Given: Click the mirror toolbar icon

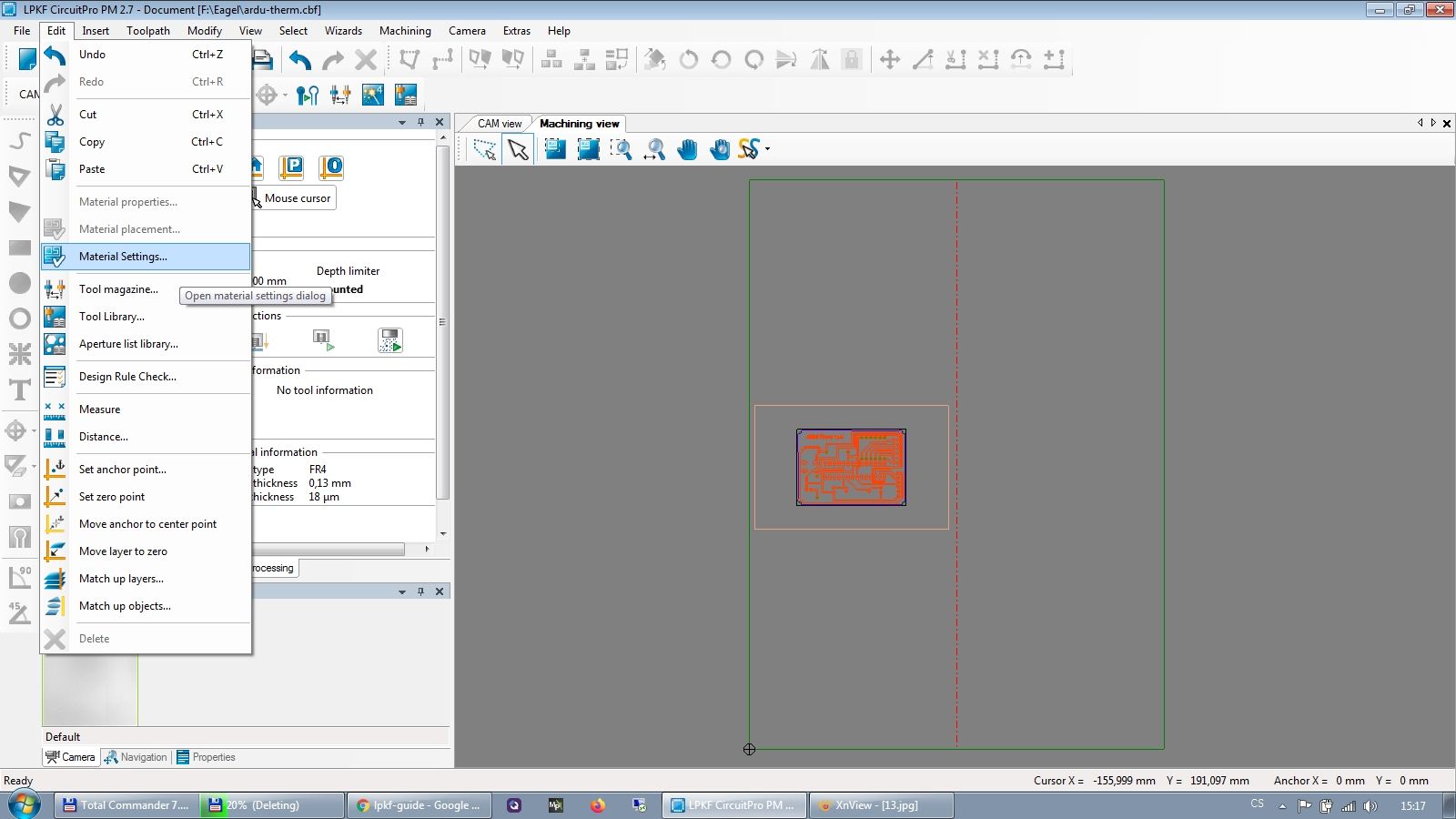Looking at the screenshot, I should click(x=820, y=60).
